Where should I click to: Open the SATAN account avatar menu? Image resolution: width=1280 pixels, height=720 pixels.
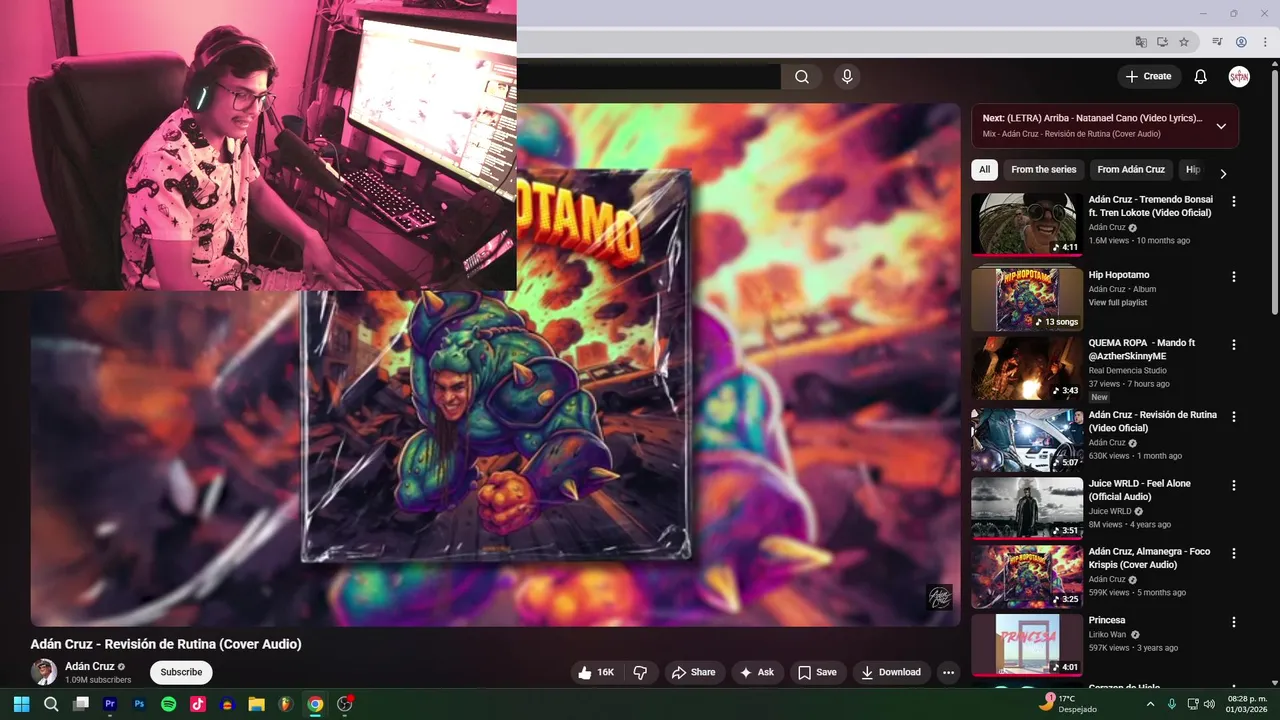(1239, 77)
